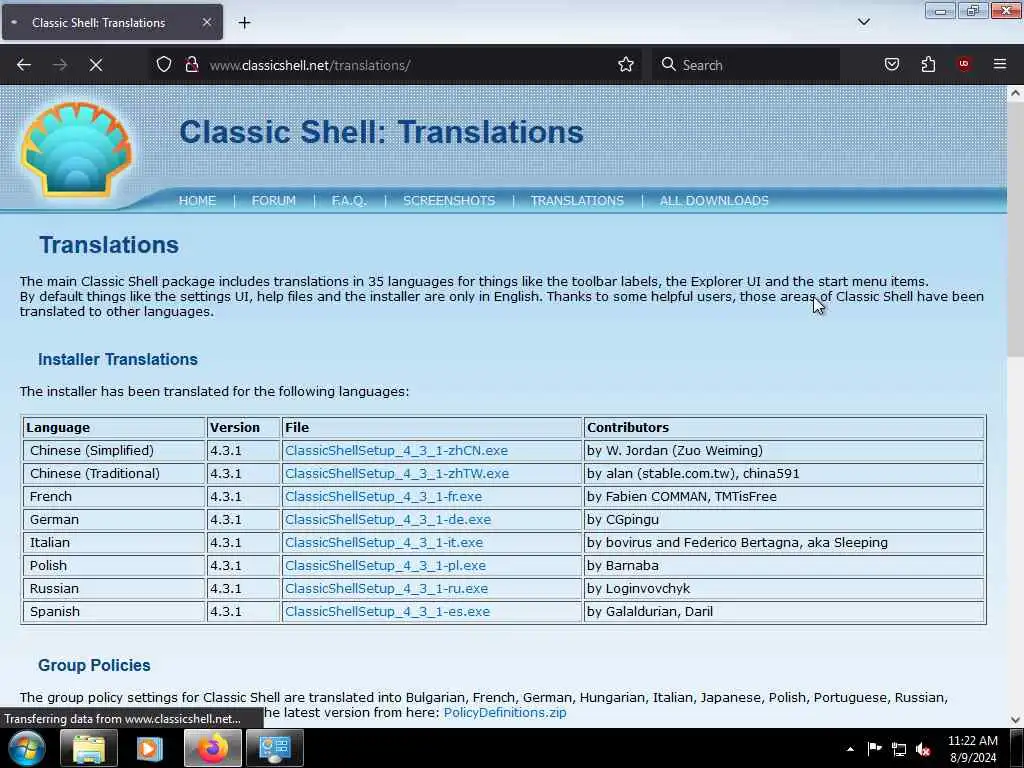This screenshot has height=768, width=1024.
Task: Switch to the Classic Shell: Translations tab
Action: point(112,22)
